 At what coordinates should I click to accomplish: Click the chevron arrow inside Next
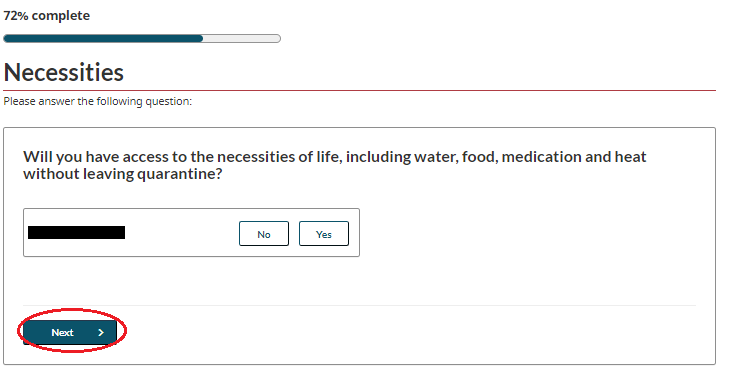(x=101, y=332)
